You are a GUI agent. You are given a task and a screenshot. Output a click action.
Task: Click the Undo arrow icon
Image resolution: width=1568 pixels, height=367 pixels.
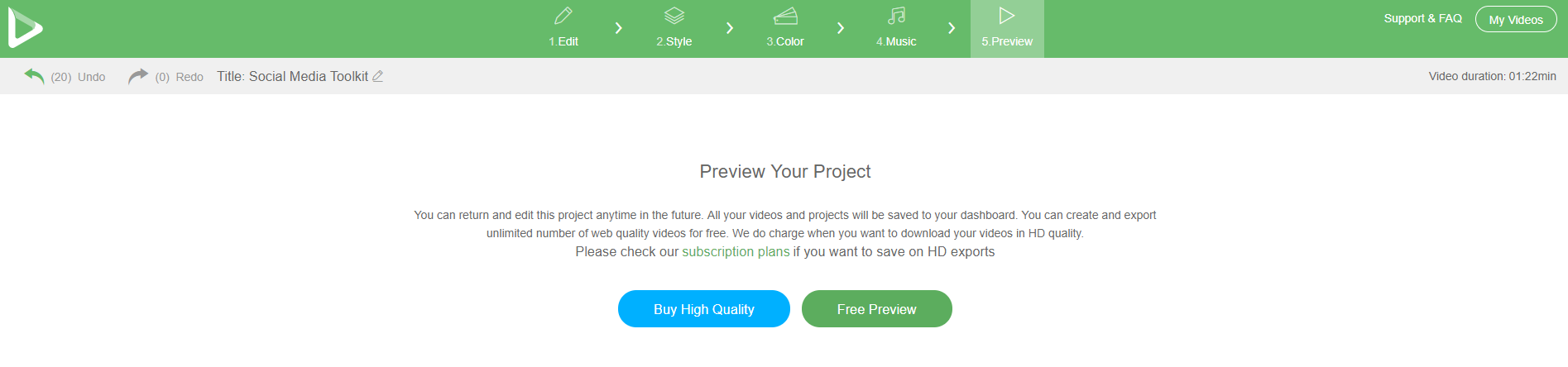point(34,76)
